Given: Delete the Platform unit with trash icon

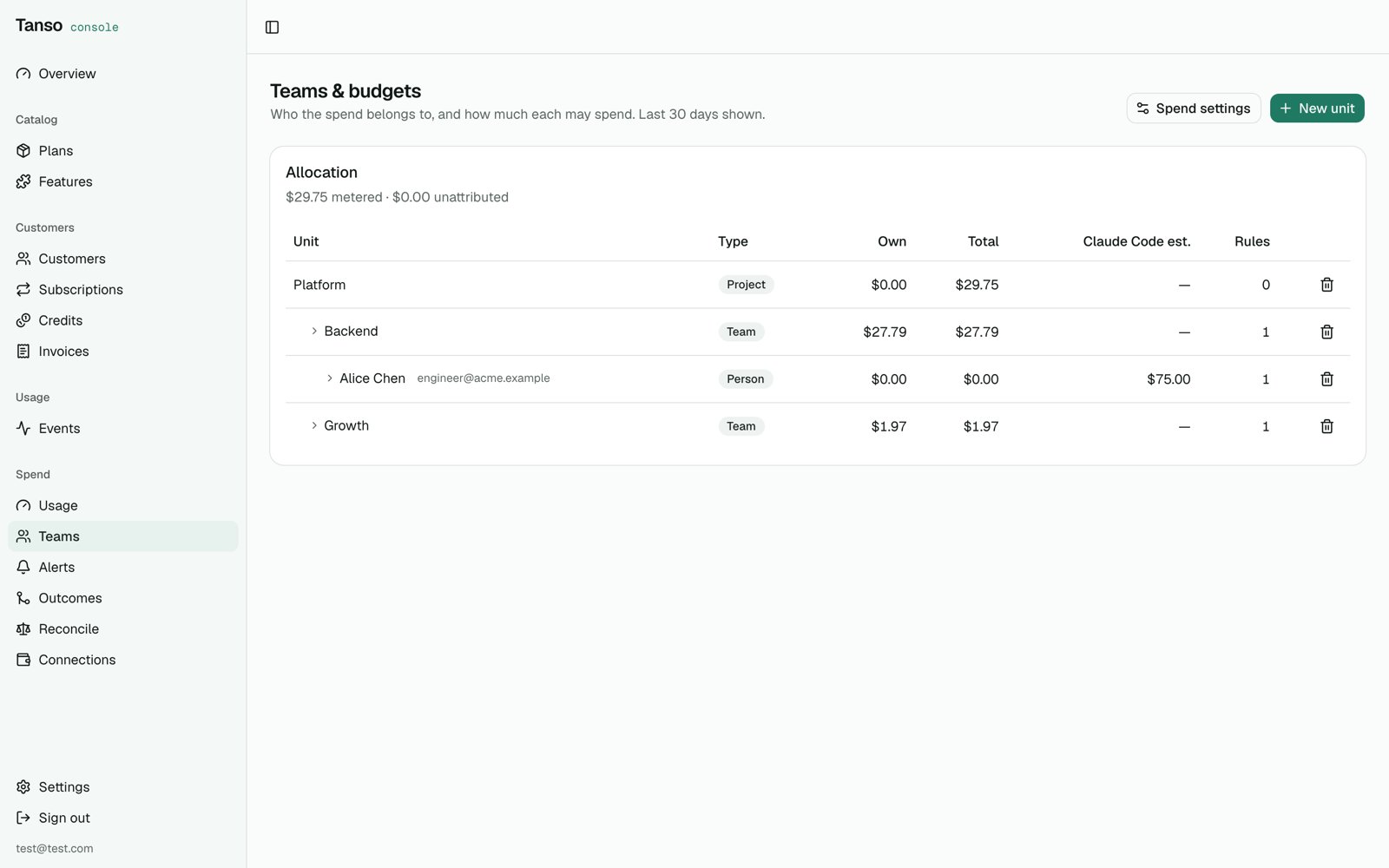Looking at the screenshot, I should tap(1326, 285).
